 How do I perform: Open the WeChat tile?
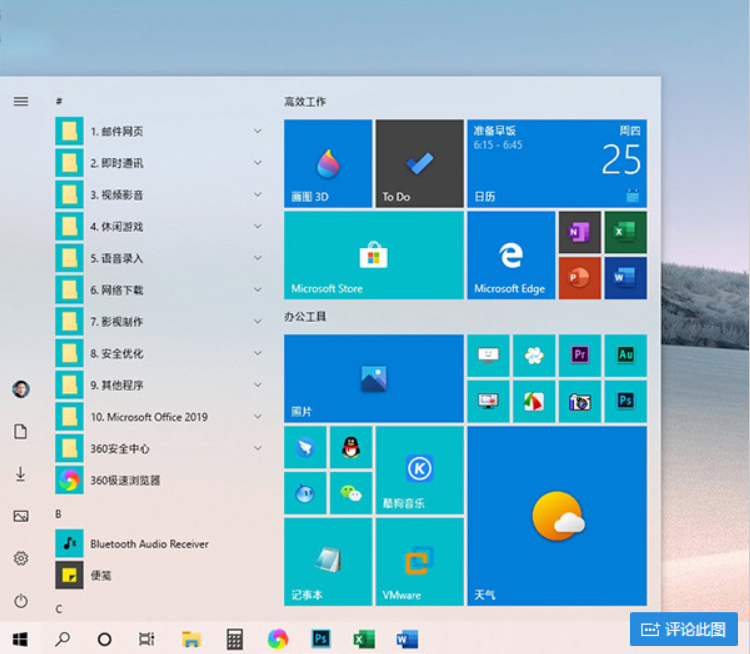click(351, 493)
